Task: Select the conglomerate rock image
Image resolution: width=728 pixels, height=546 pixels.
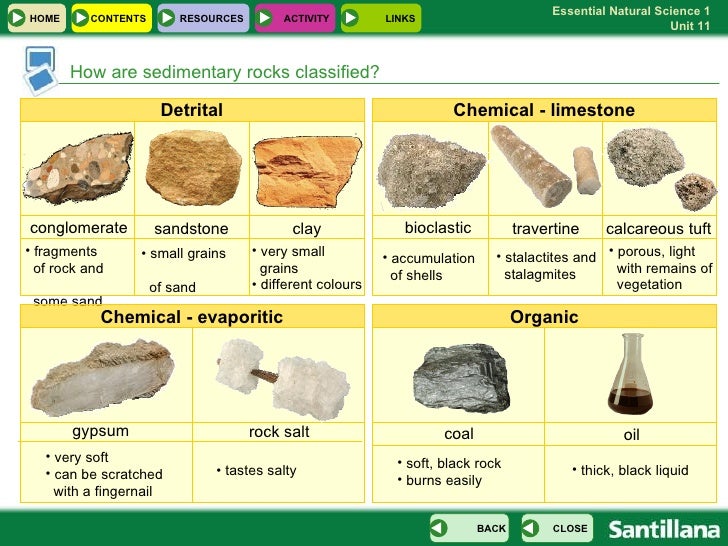Action: 78,168
